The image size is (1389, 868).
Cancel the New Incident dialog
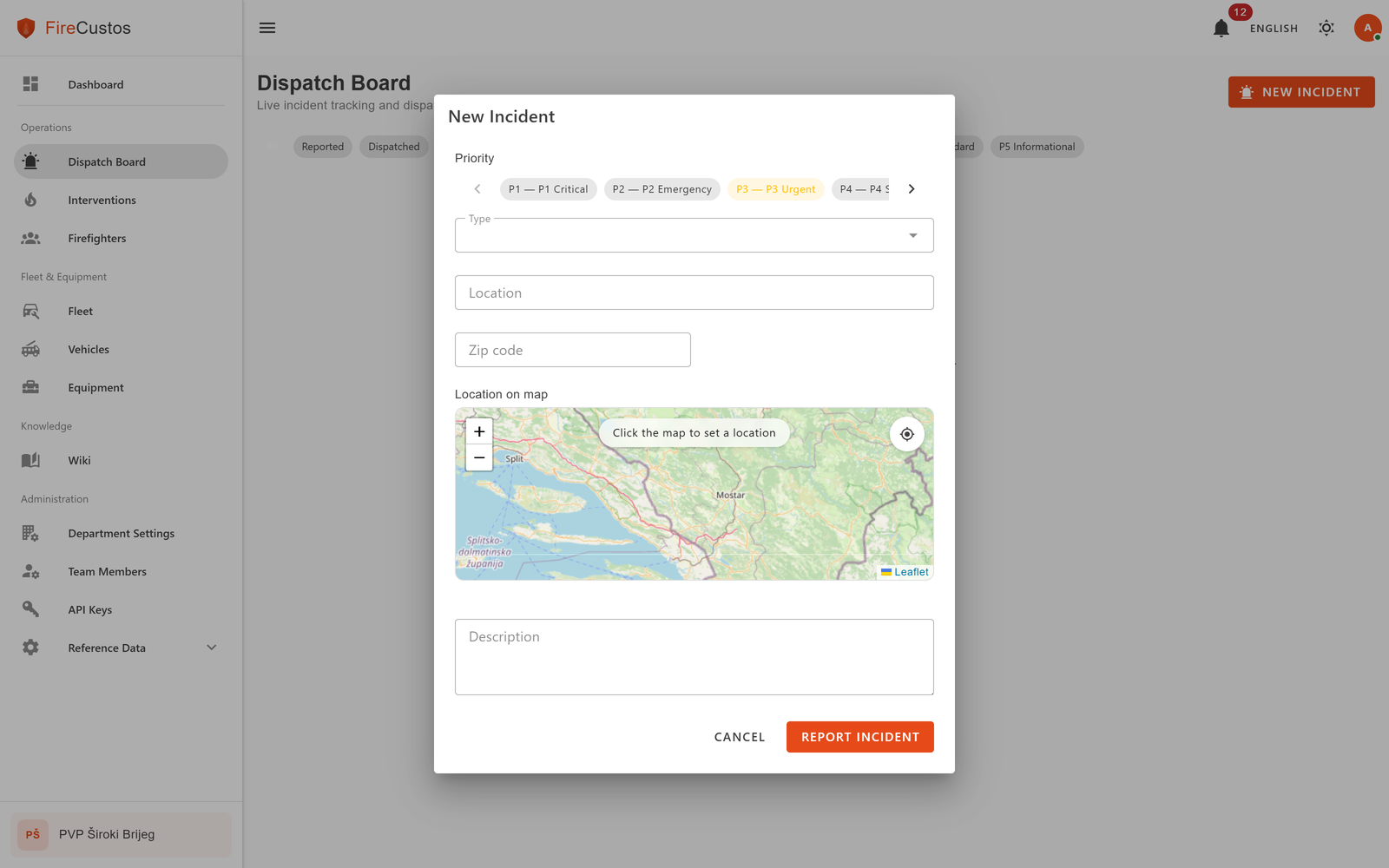(739, 737)
